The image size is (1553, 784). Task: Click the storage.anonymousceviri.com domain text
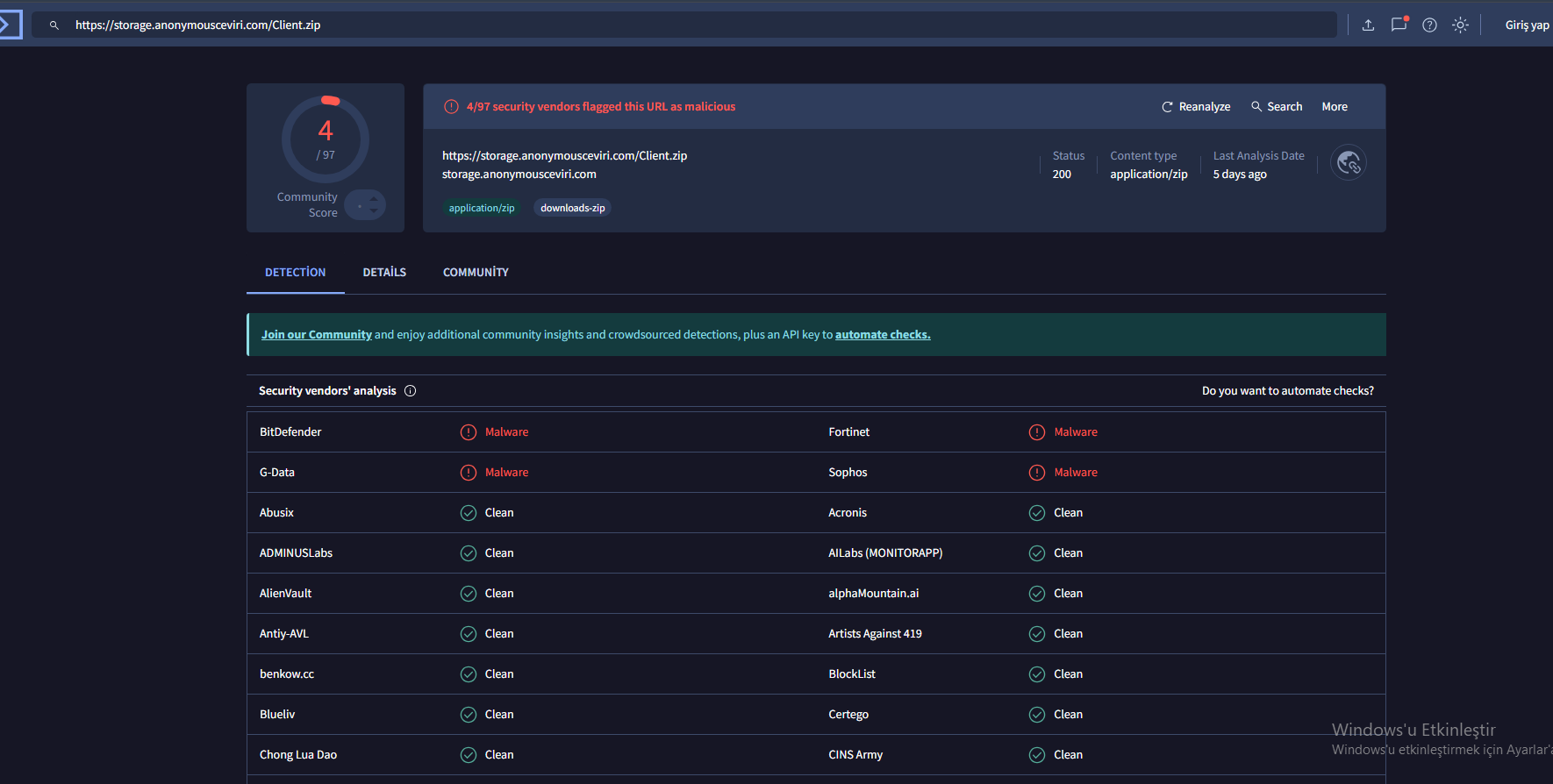pyautogui.click(x=519, y=175)
